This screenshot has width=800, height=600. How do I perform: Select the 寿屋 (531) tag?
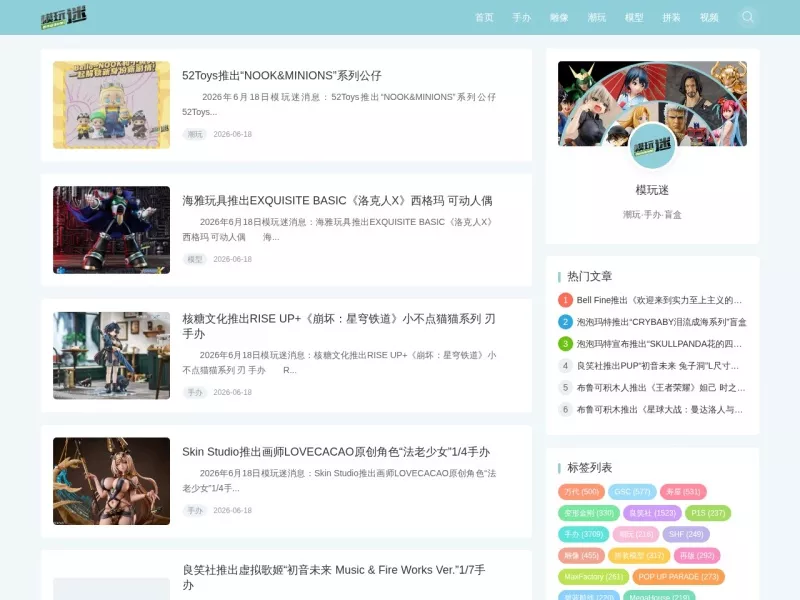[683, 492]
